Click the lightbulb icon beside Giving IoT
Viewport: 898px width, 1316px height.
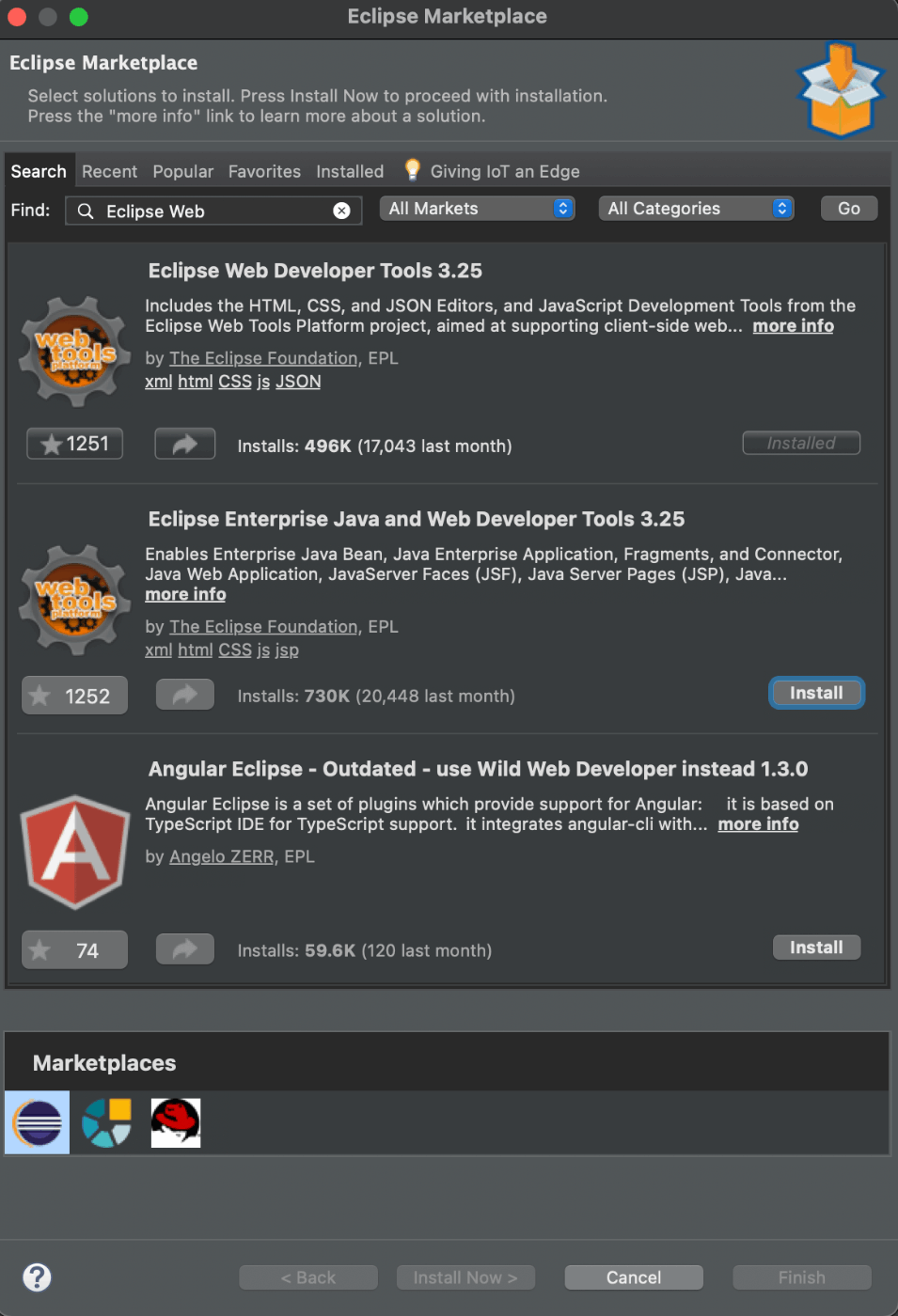pyautogui.click(x=412, y=169)
